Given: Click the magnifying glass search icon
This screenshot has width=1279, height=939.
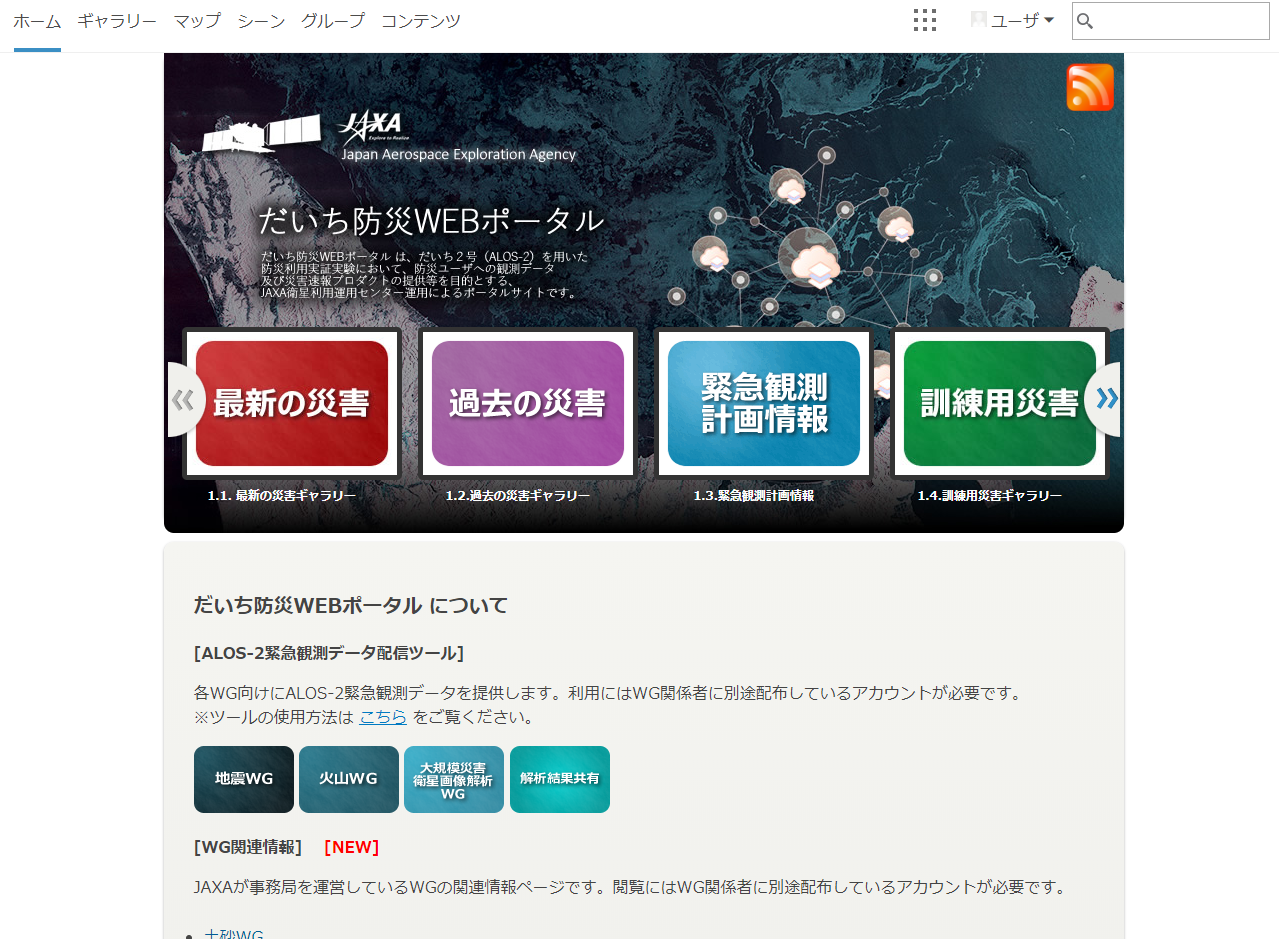Looking at the screenshot, I should pyautogui.click(x=1086, y=20).
